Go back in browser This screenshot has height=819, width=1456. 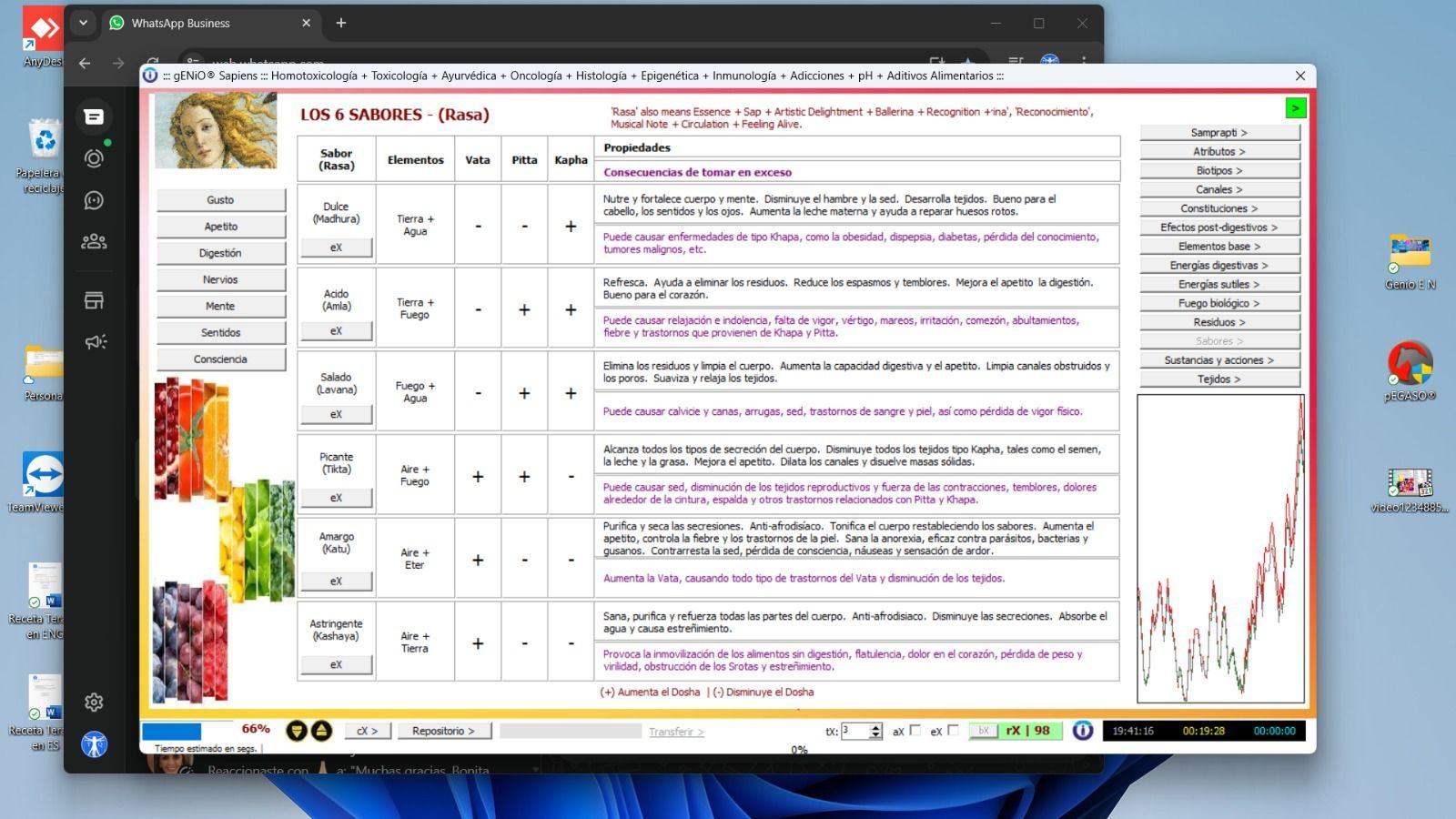click(85, 63)
